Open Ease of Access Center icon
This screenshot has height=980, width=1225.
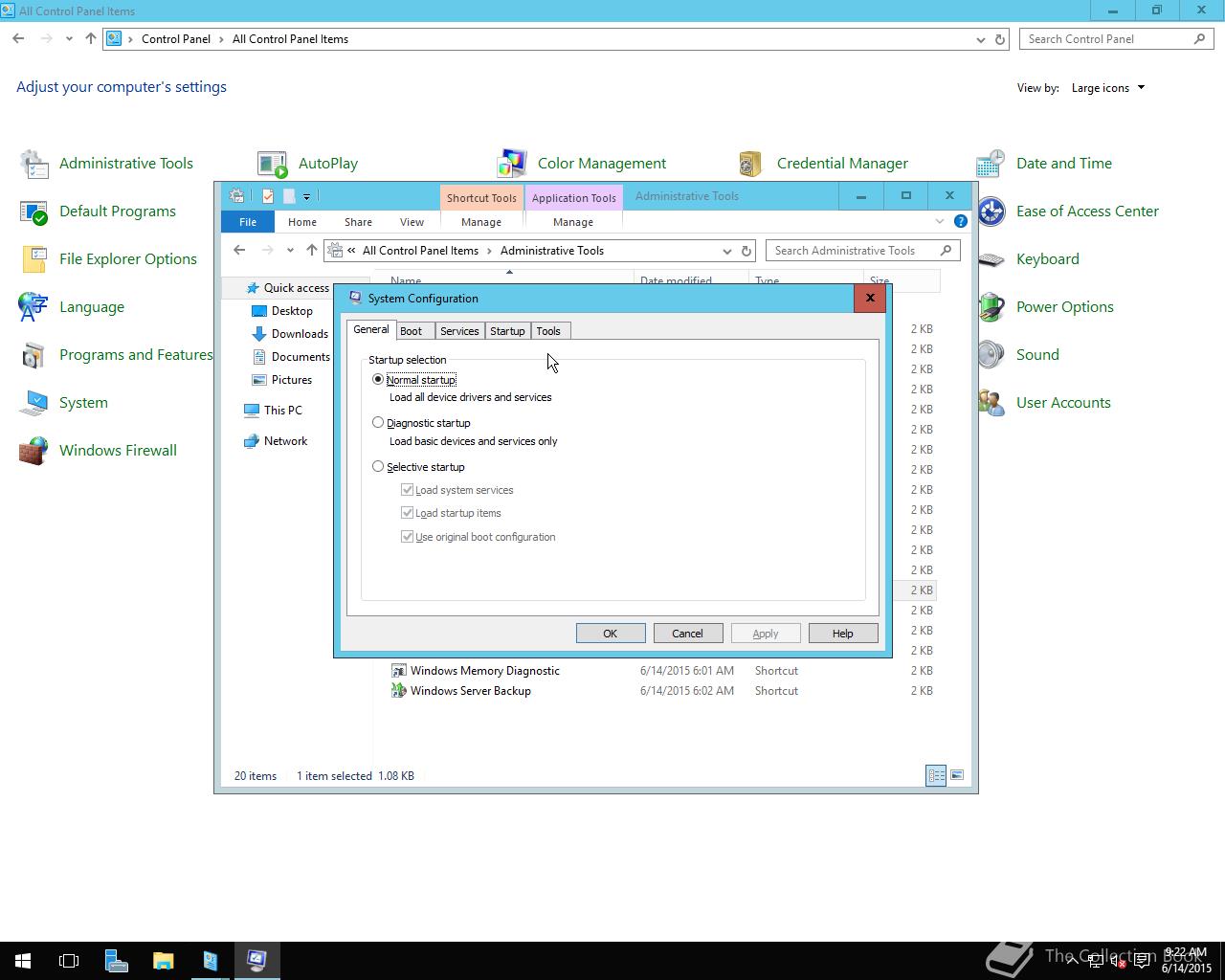[991, 212]
